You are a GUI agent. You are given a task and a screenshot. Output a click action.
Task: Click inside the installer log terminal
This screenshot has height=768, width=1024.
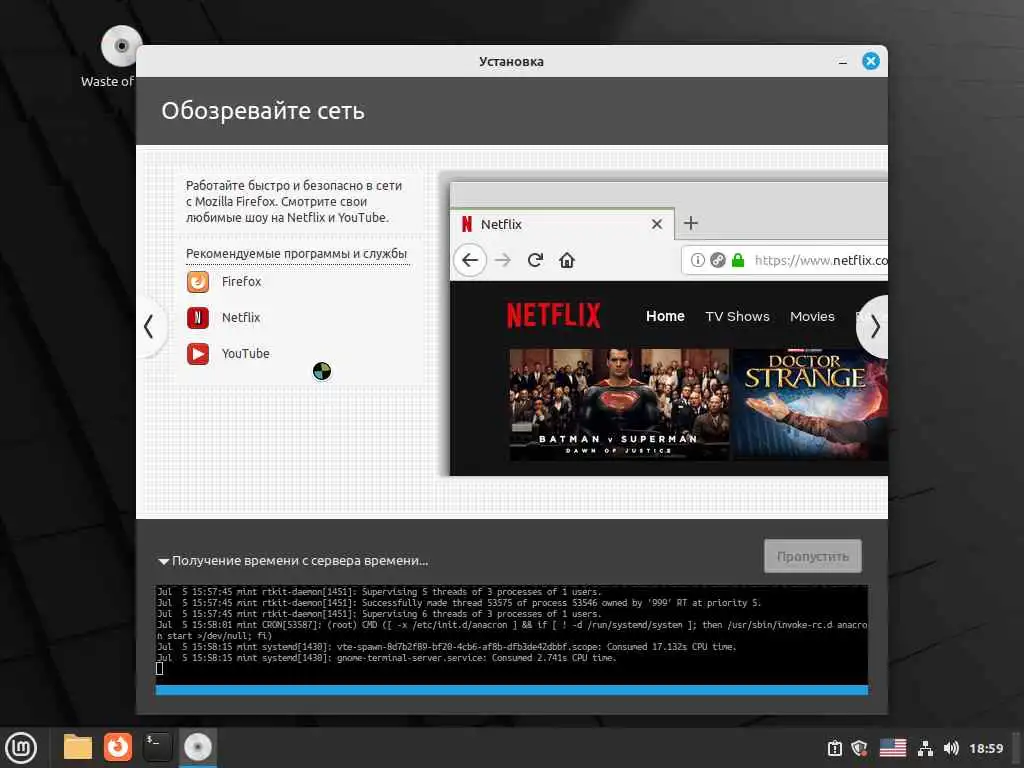click(x=511, y=634)
